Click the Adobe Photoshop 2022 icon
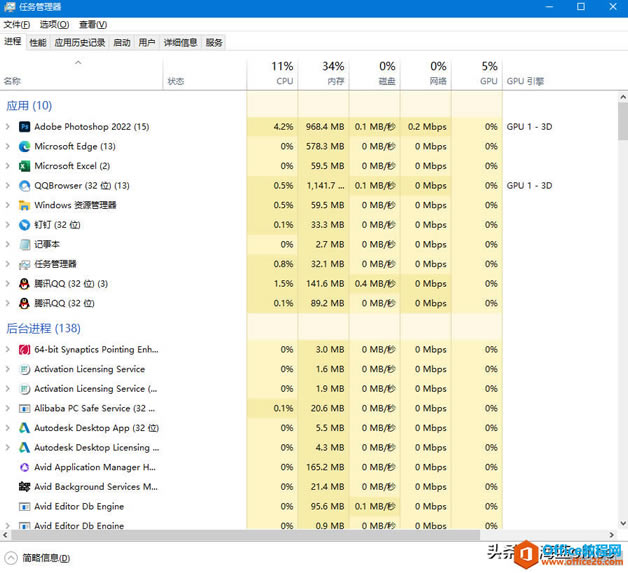 click(24, 127)
